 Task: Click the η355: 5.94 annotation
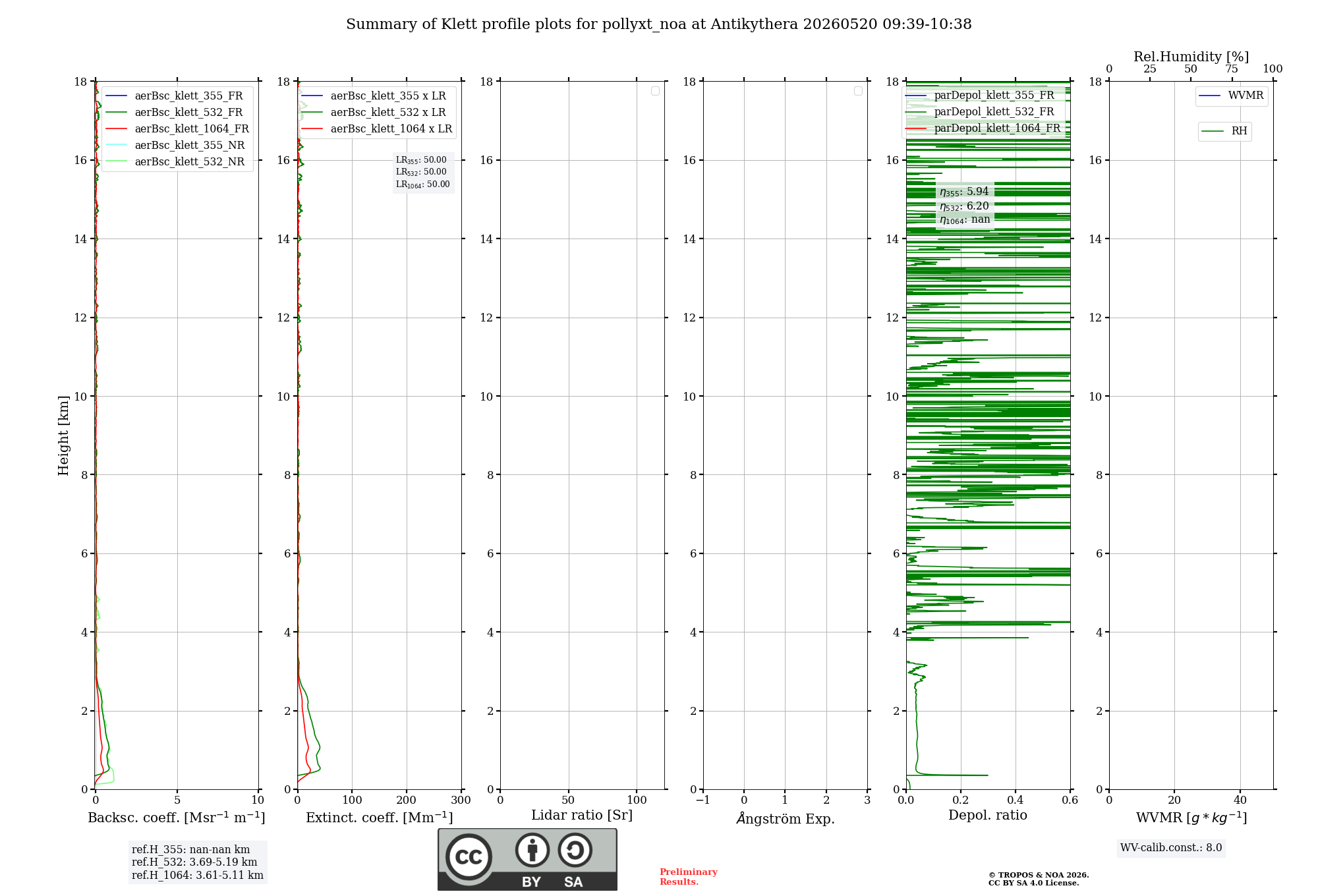pos(964,192)
